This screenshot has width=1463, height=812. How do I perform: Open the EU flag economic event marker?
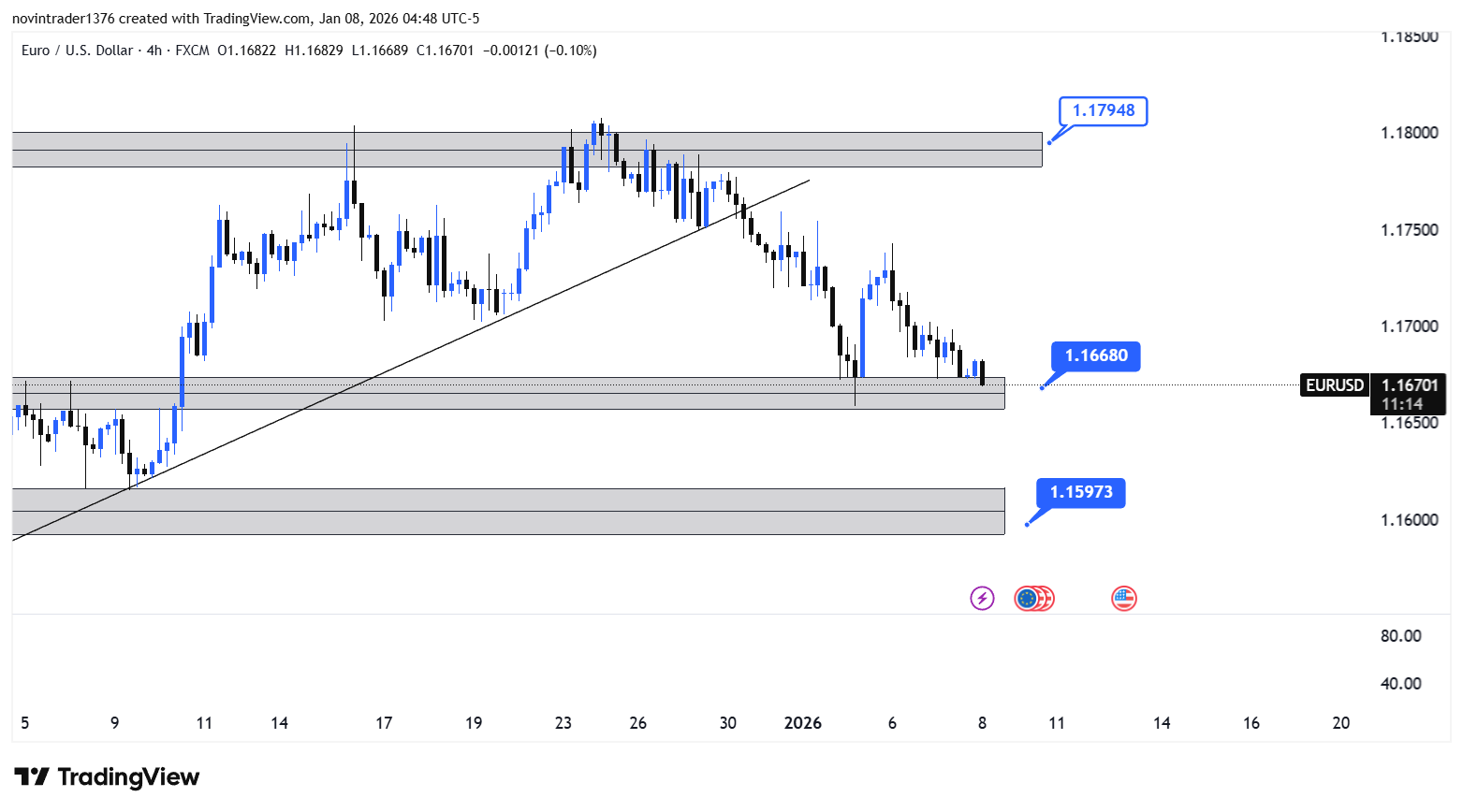click(x=1028, y=599)
